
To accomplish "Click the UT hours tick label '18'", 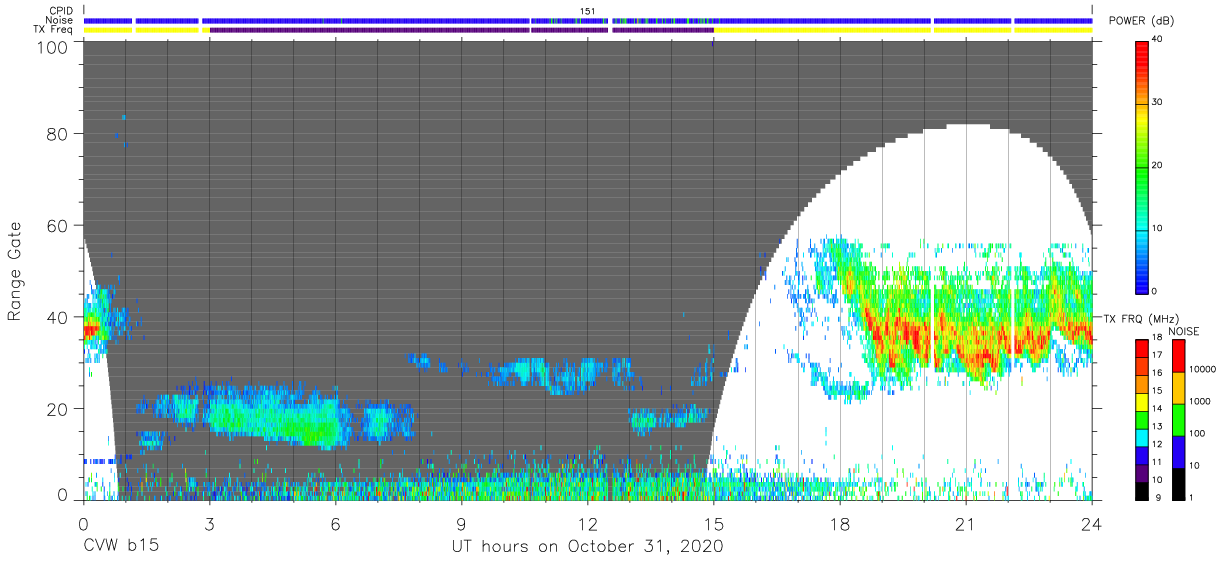I will coord(839,522).
